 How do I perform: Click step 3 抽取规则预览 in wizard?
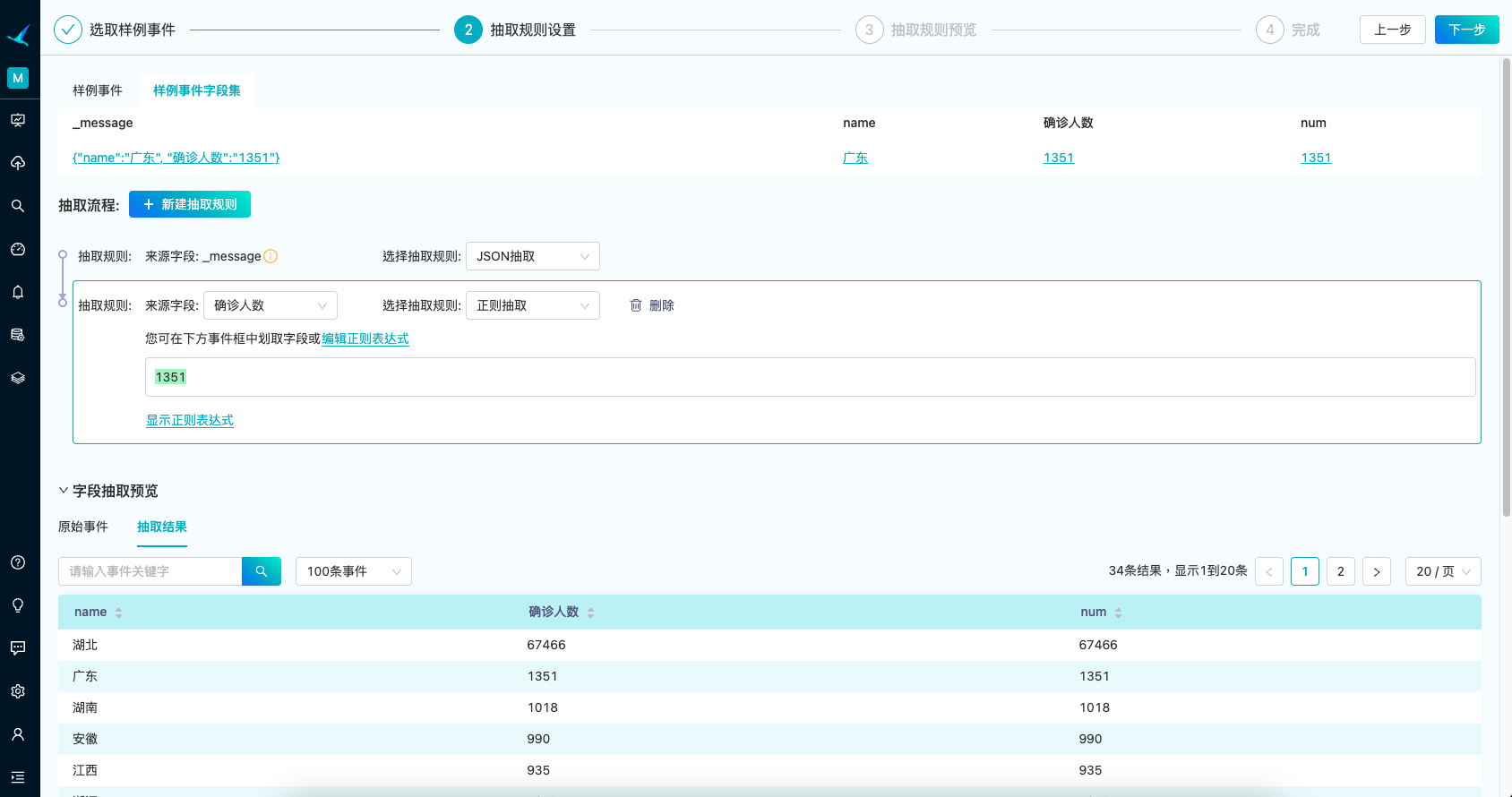(916, 30)
